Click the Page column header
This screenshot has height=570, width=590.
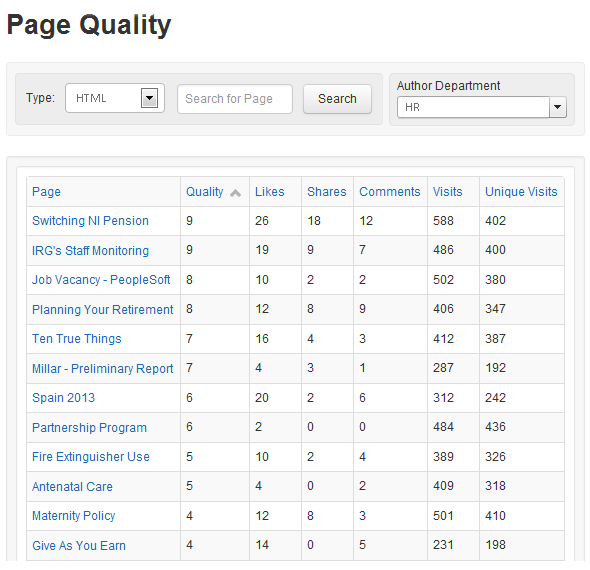(46, 192)
